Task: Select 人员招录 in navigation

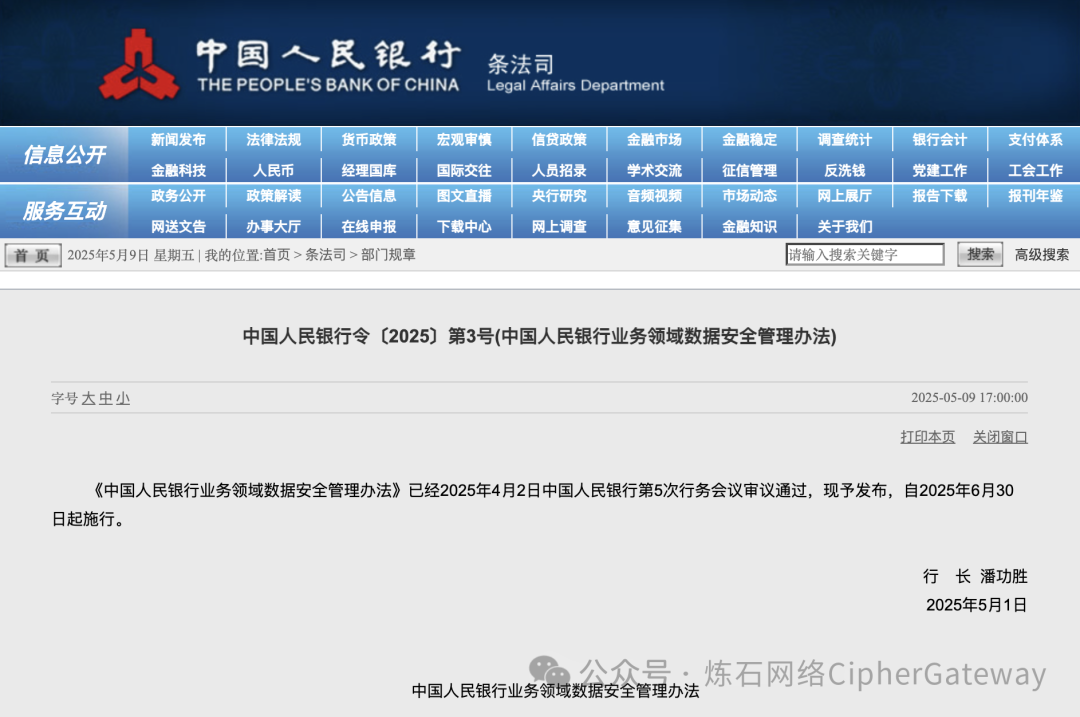Action: point(559,170)
